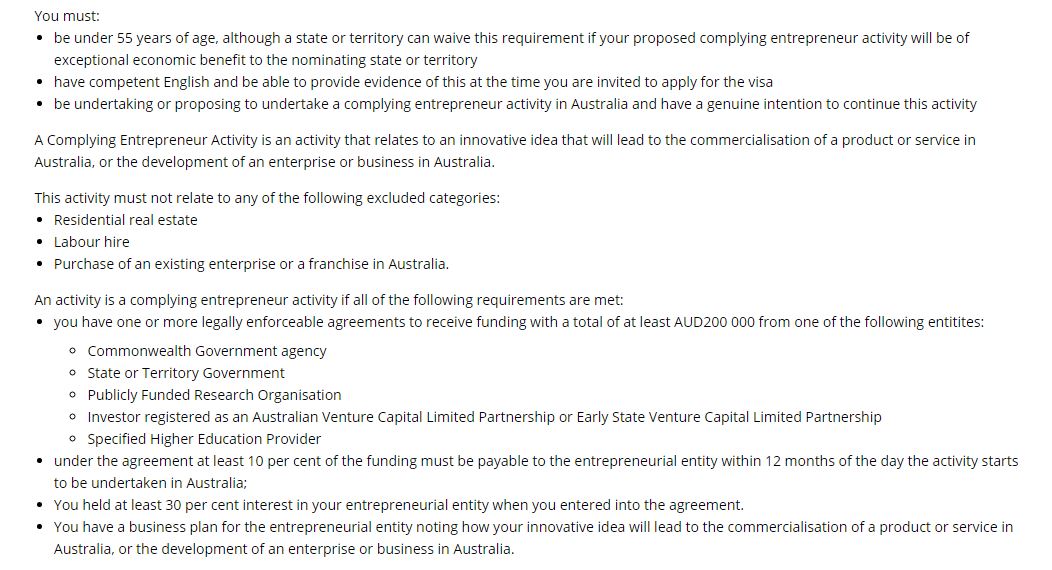Click the 'Labour hire' list item
The height and width of the screenshot is (570, 1052).
click(x=91, y=242)
